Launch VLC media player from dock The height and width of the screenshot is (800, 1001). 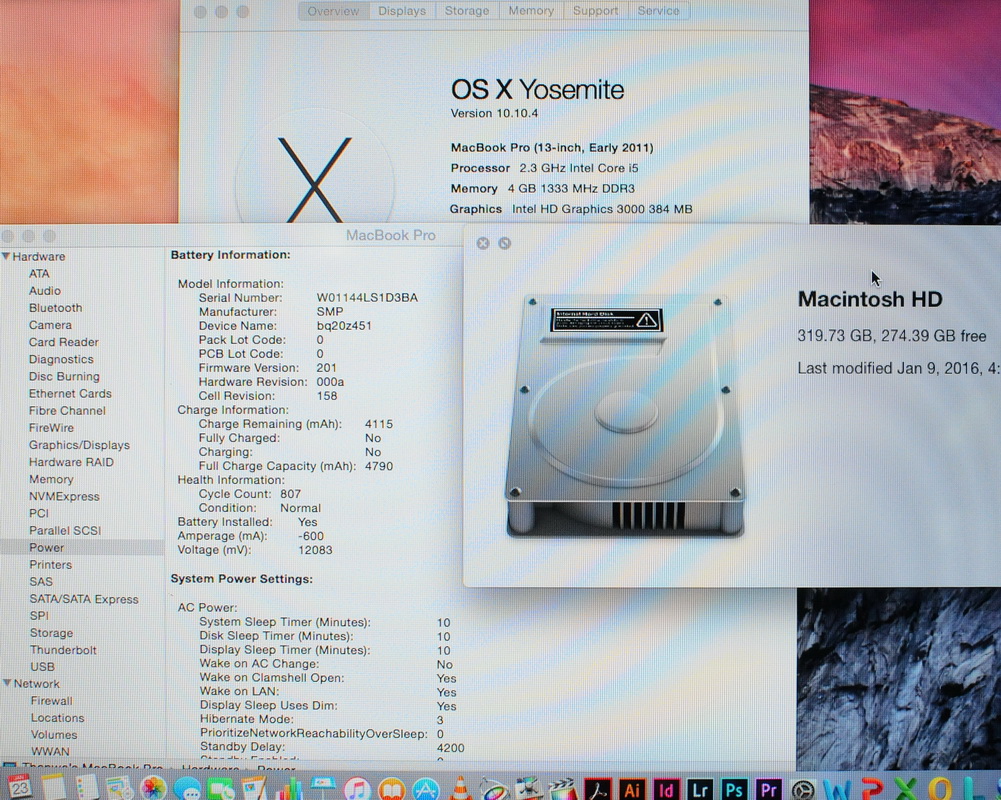point(460,788)
